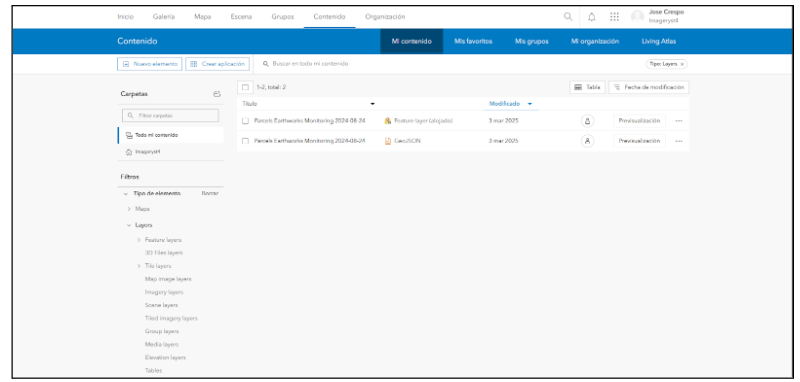Screen dimensions: 800x382
Task: Open Parcels Earthworks Monitoring Feature layer title
Action: tap(310, 121)
